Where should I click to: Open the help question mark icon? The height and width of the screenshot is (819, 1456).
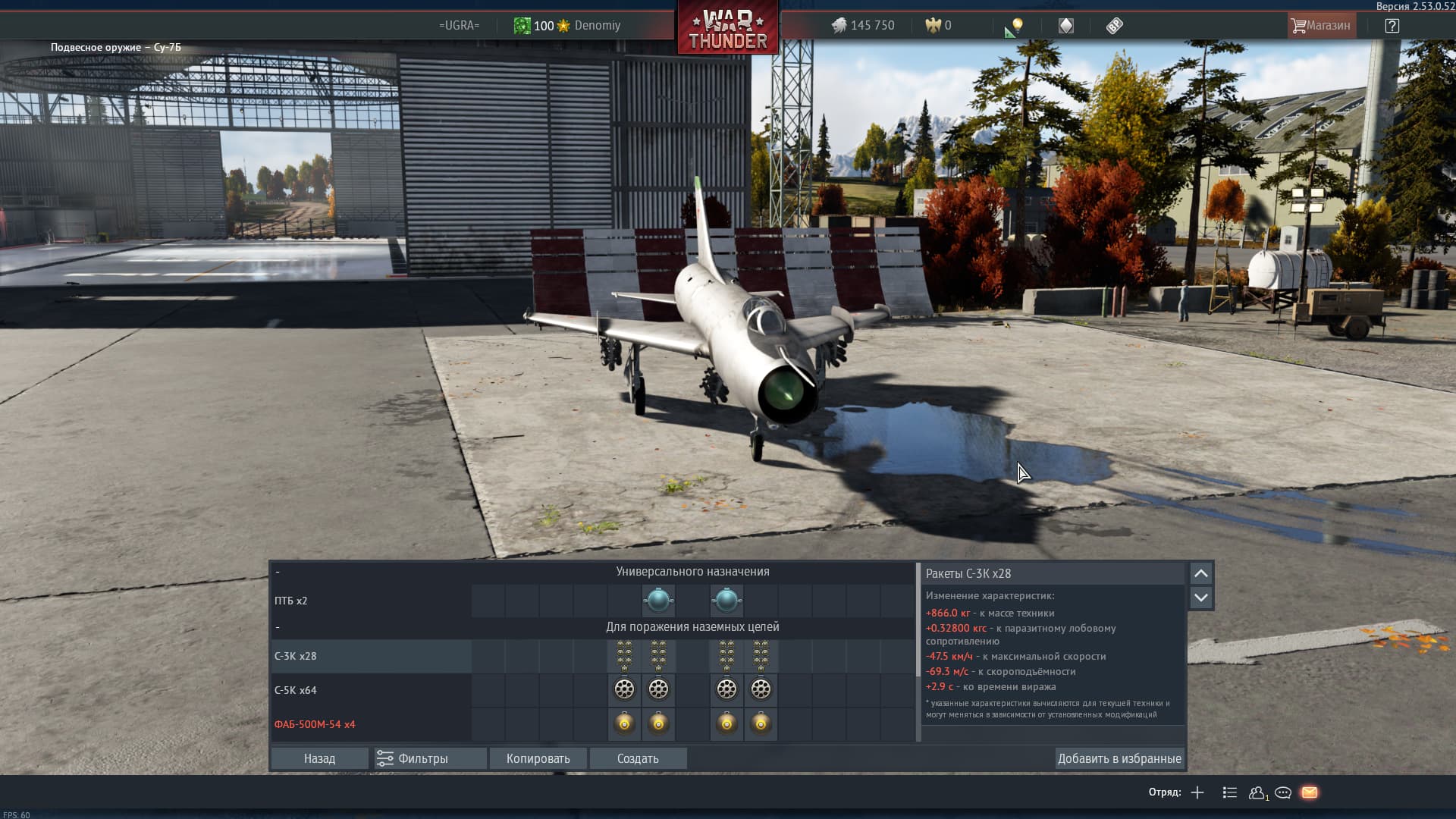tap(1392, 26)
